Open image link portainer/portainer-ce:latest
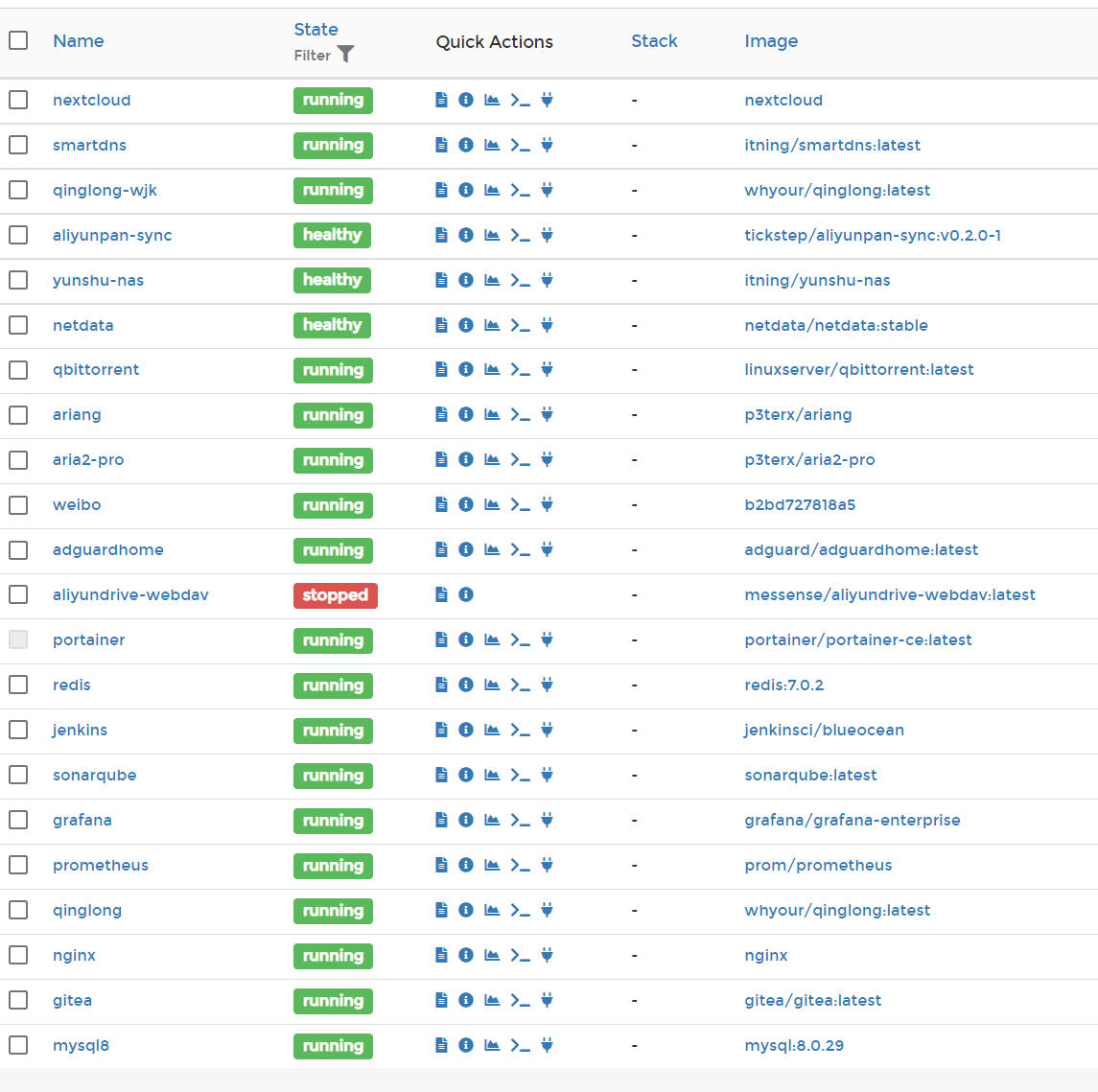The width and height of the screenshot is (1098, 1092). (858, 639)
